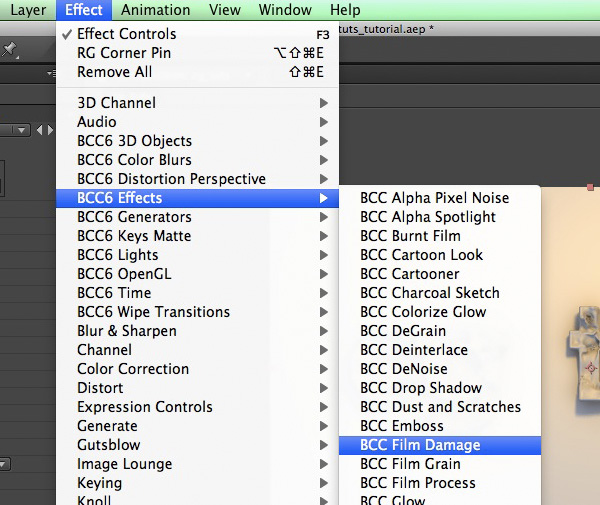The image size is (600, 505).
Task: Open the Animation menu
Action: coord(155,10)
